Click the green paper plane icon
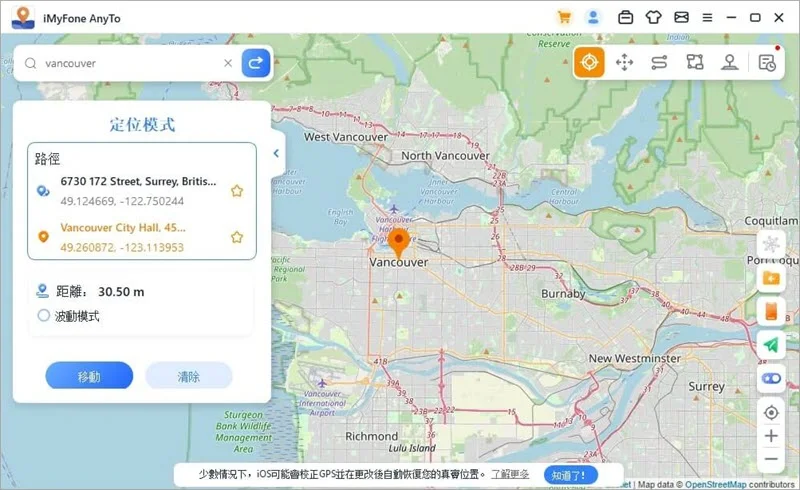The height and width of the screenshot is (490, 800). pyautogui.click(x=771, y=345)
